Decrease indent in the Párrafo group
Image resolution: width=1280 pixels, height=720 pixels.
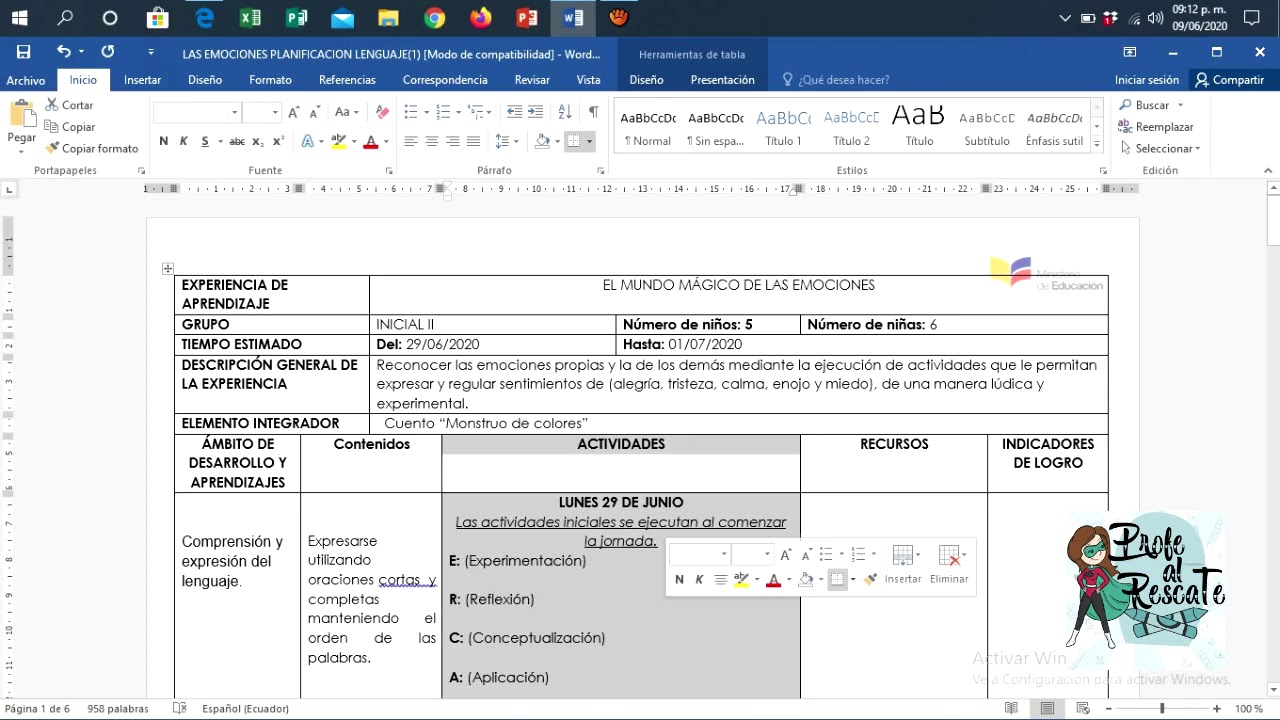click(514, 112)
